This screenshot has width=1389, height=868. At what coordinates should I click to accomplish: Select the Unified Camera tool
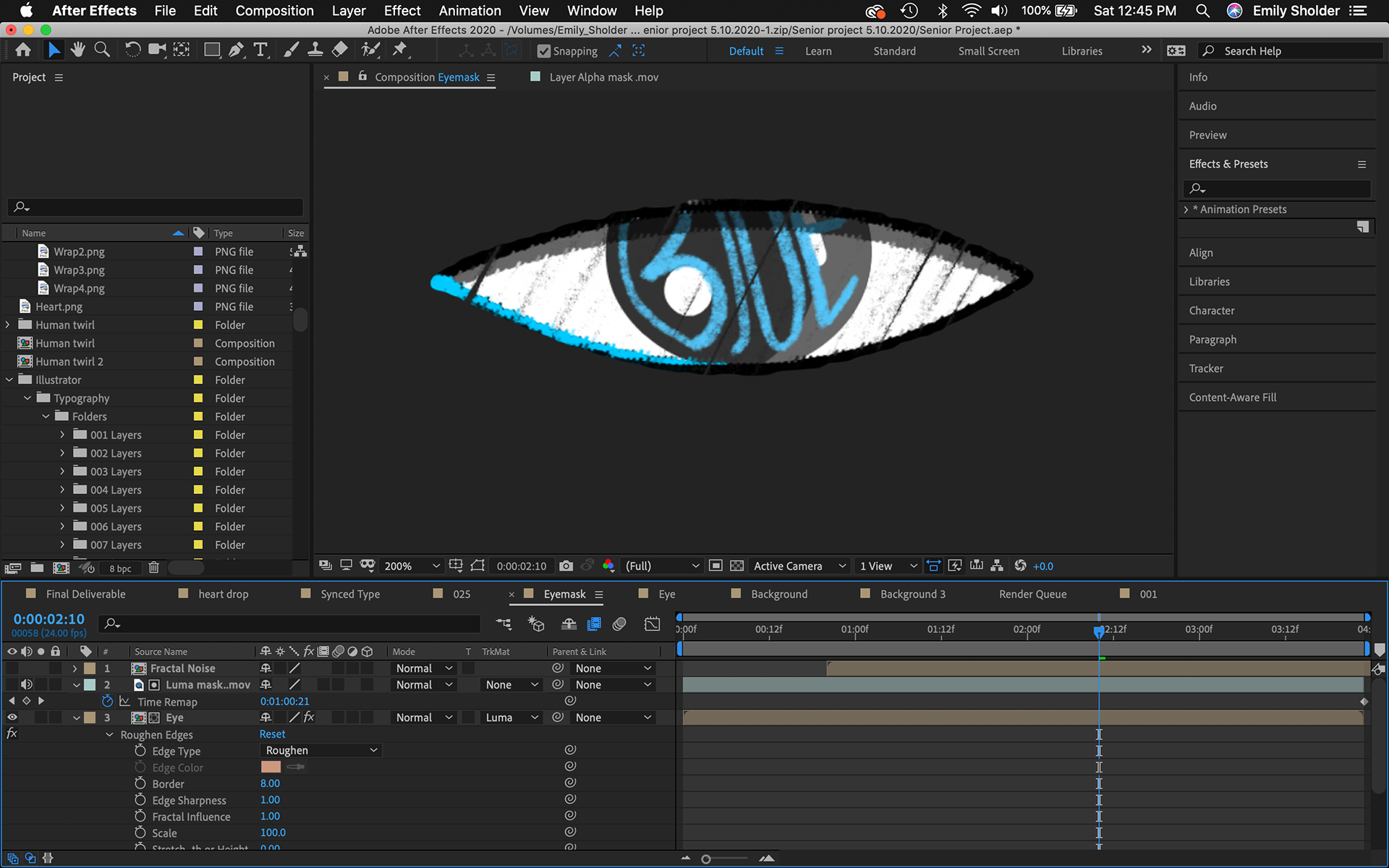click(x=157, y=50)
